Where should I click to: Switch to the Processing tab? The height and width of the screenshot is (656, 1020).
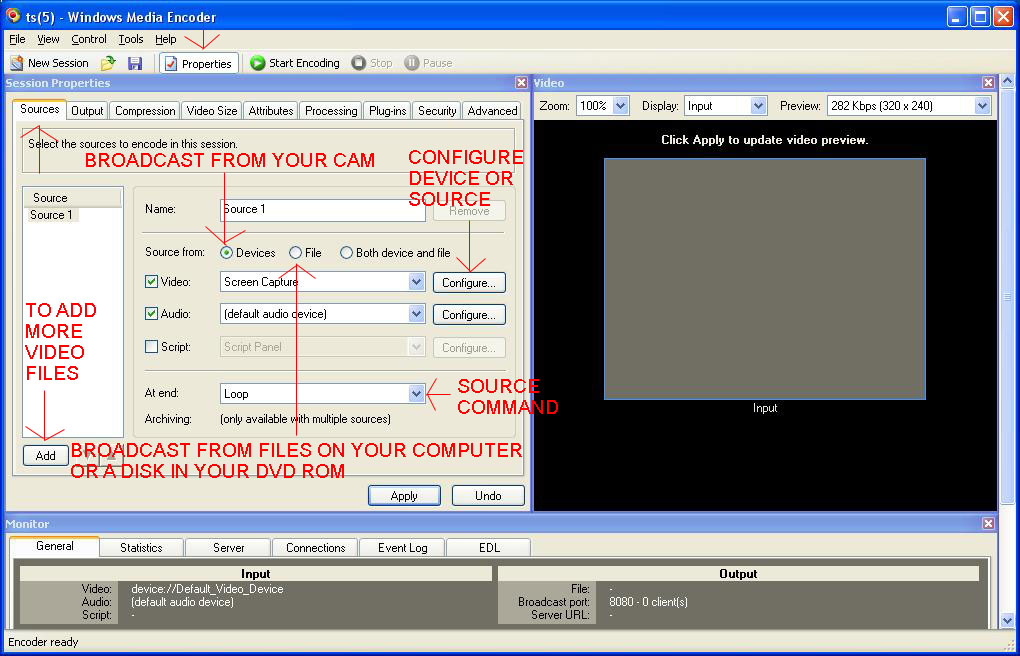tap(331, 111)
